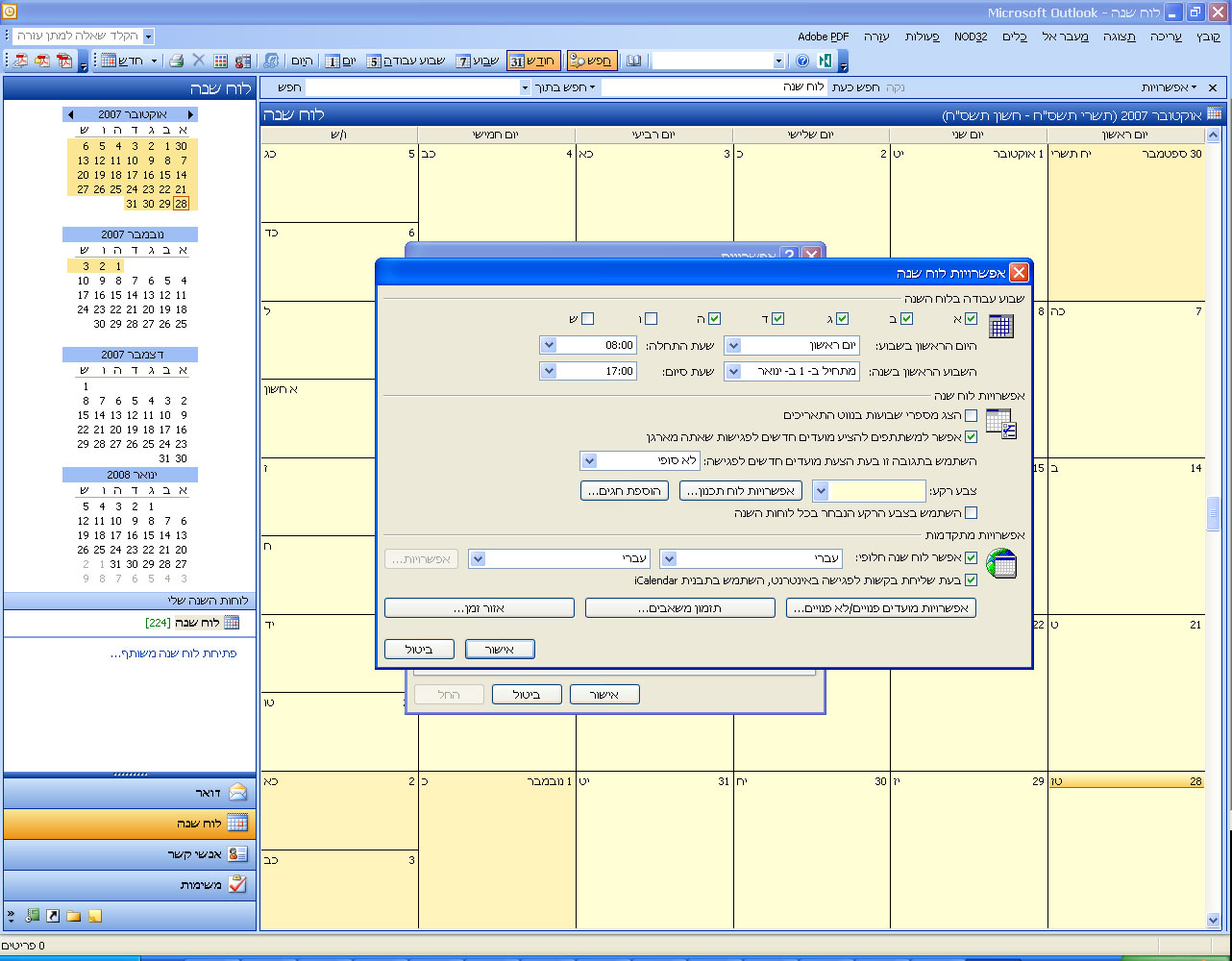The height and width of the screenshot is (961, 1232).
Task: Open the first week of year dropdown
Action: point(732,371)
